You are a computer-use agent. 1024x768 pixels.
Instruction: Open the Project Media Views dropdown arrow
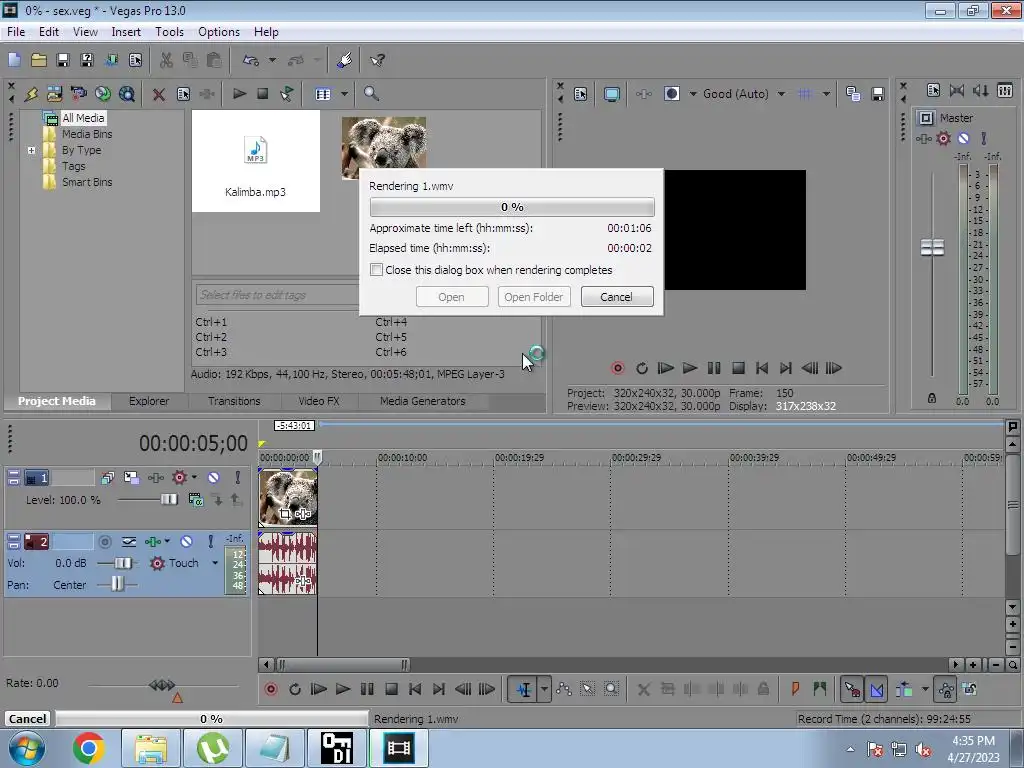344,94
